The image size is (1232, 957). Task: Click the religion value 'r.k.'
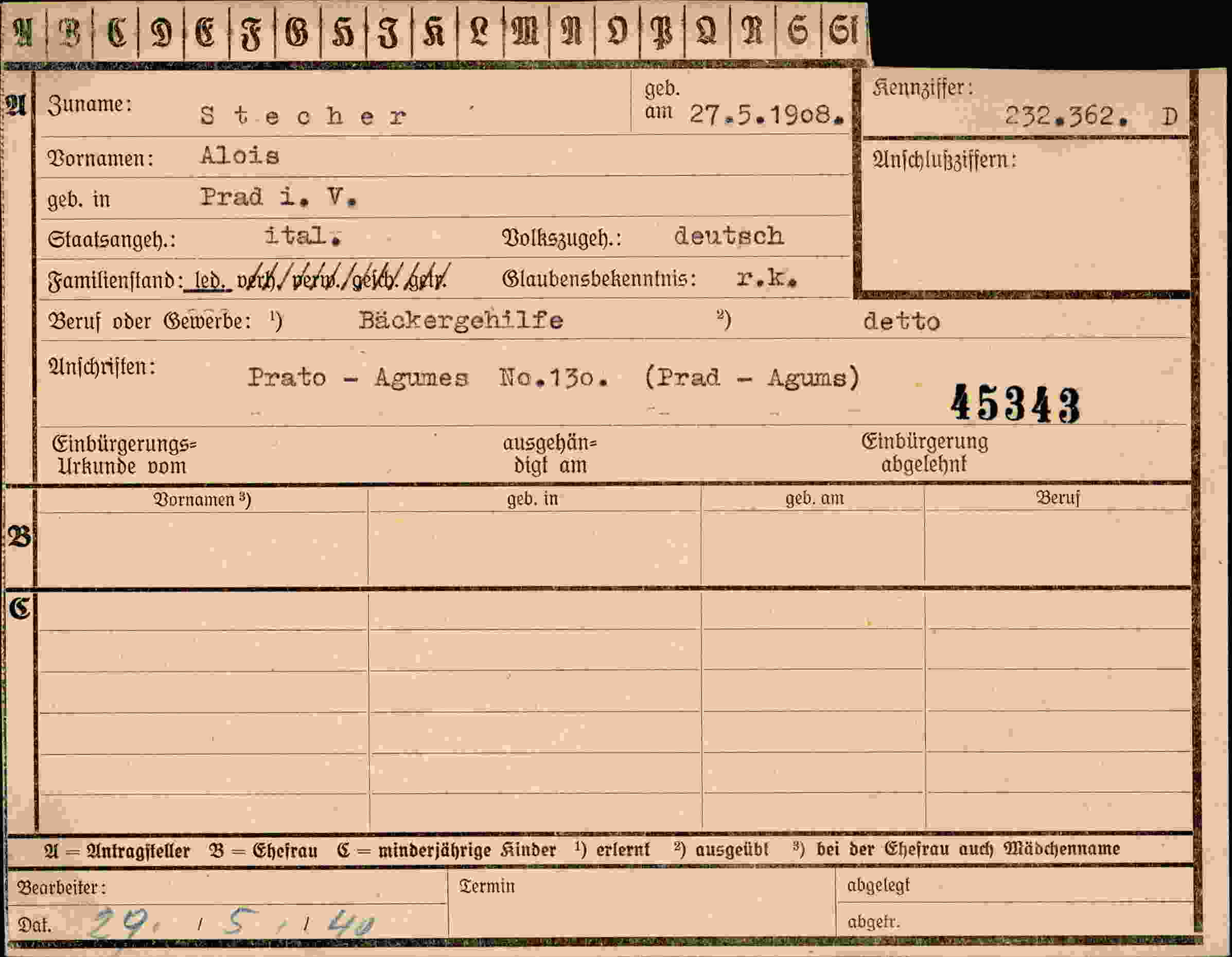pos(767,277)
